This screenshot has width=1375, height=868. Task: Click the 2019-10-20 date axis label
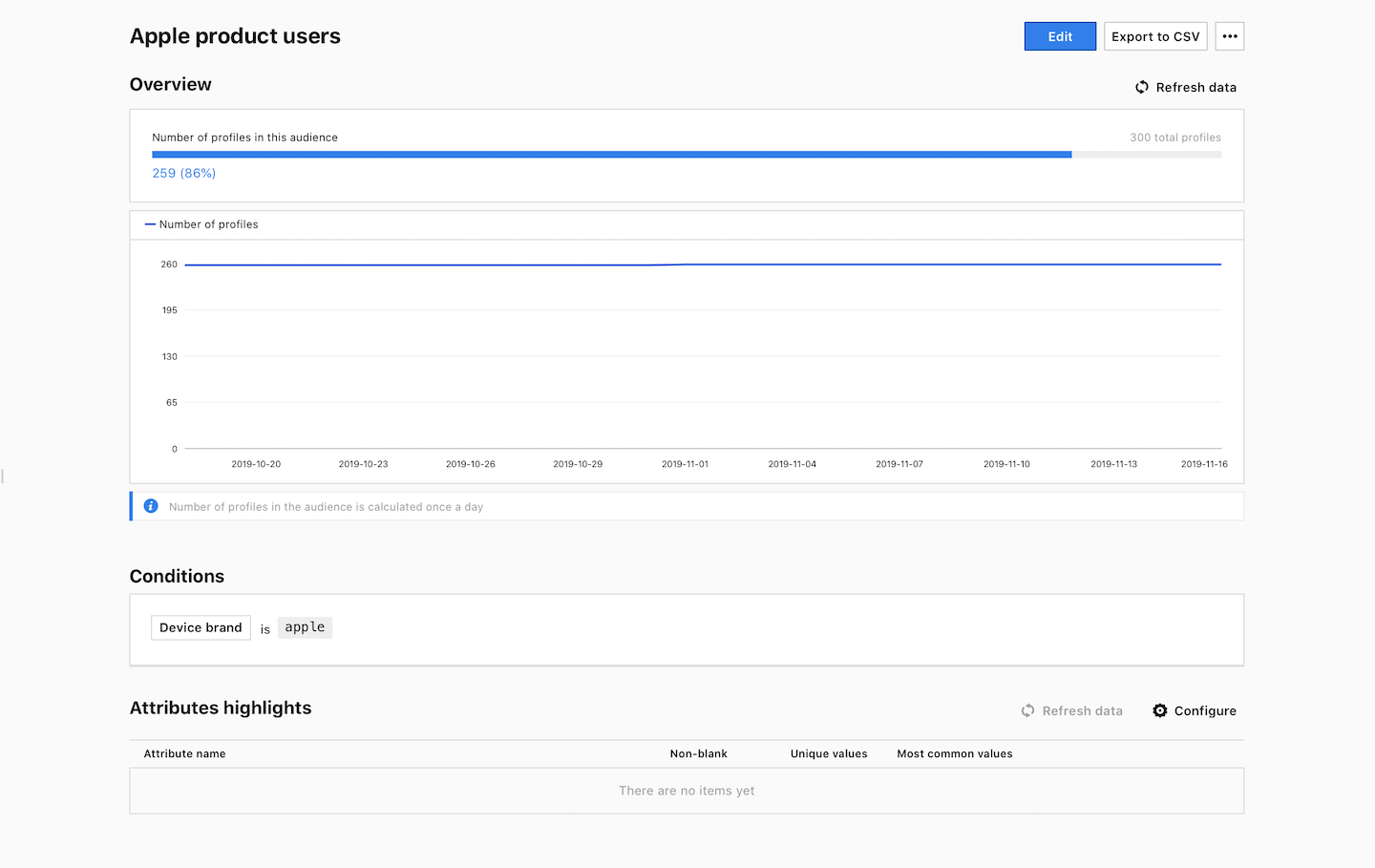click(x=256, y=464)
